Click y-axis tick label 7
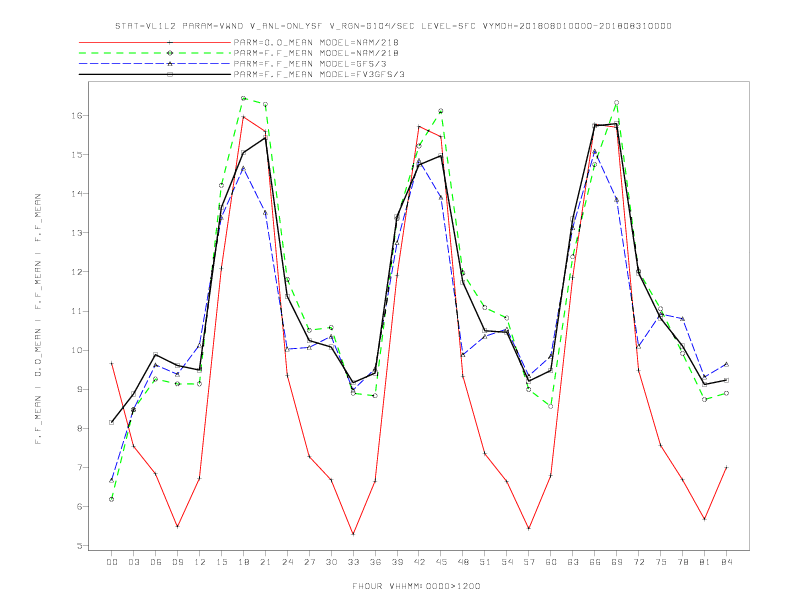The height and width of the screenshot is (612, 792). point(79,468)
